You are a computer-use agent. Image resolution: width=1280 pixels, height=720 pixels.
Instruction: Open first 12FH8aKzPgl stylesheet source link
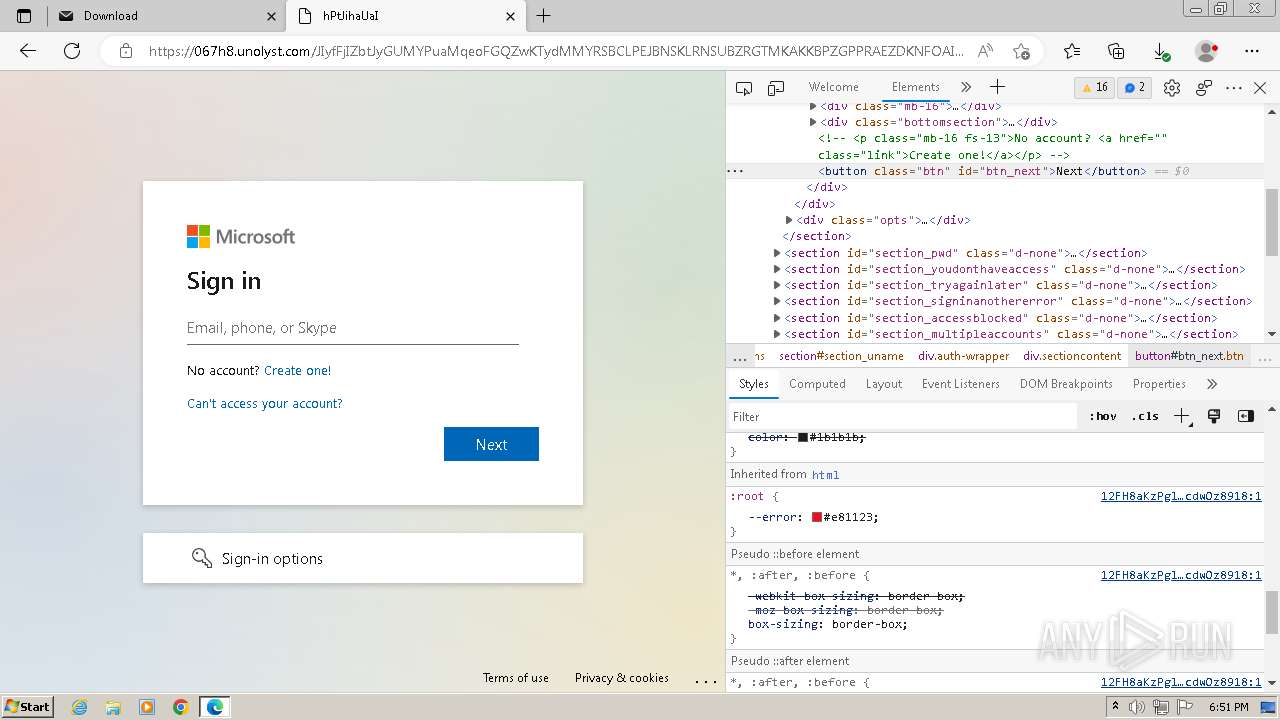[x=1181, y=496]
